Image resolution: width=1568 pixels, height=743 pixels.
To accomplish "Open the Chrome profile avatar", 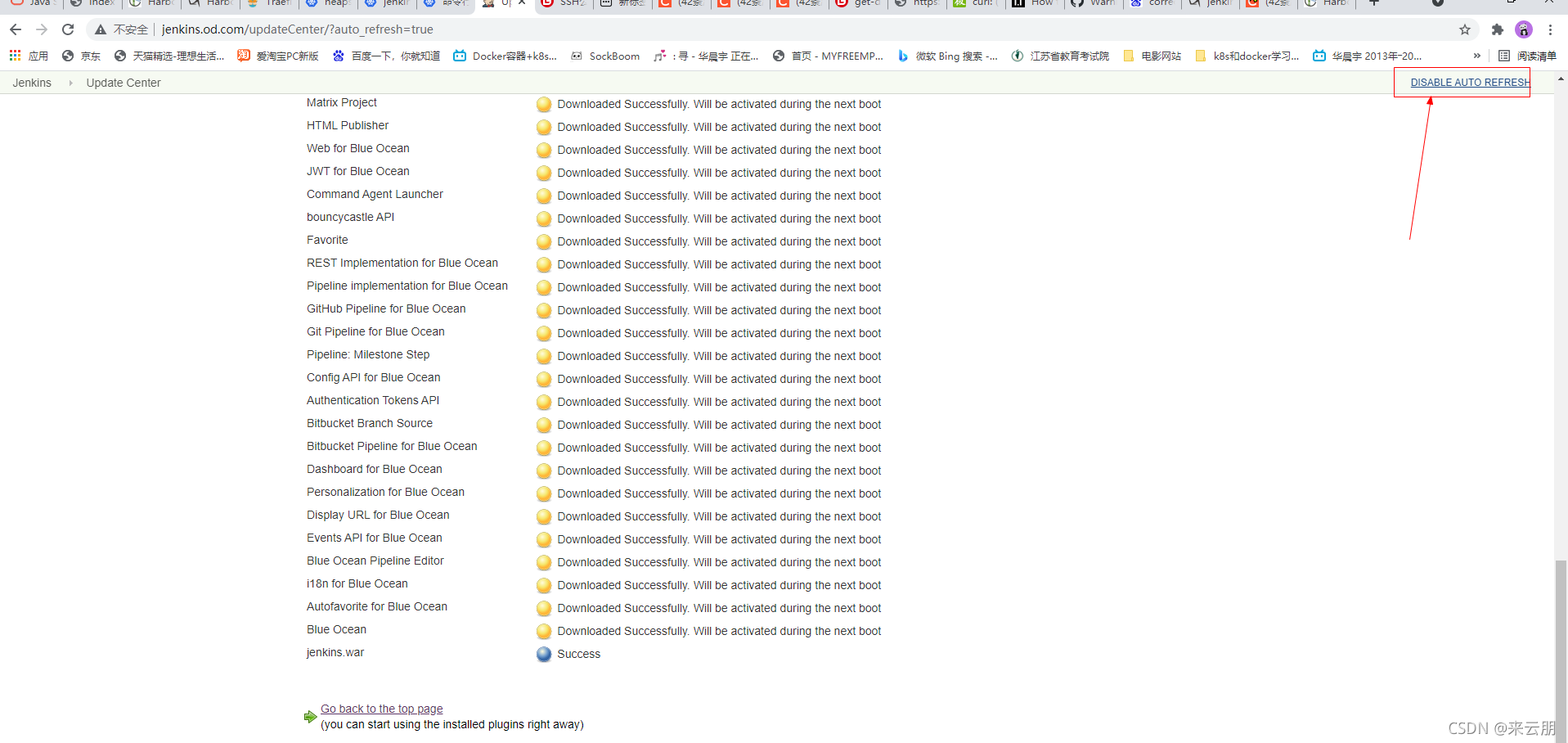I will pyautogui.click(x=1524, y=29).
